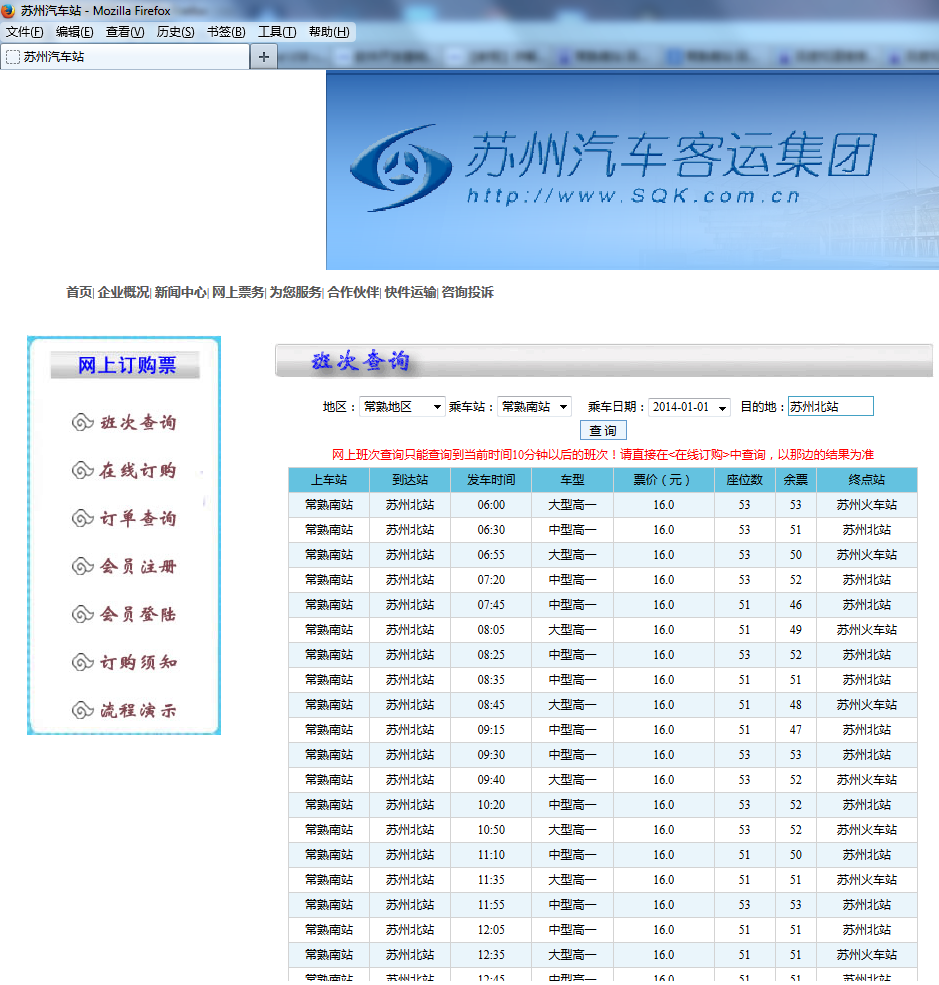Open the 书签(B) menu
The width and height of the screenshot is (939, 985).
226,31
